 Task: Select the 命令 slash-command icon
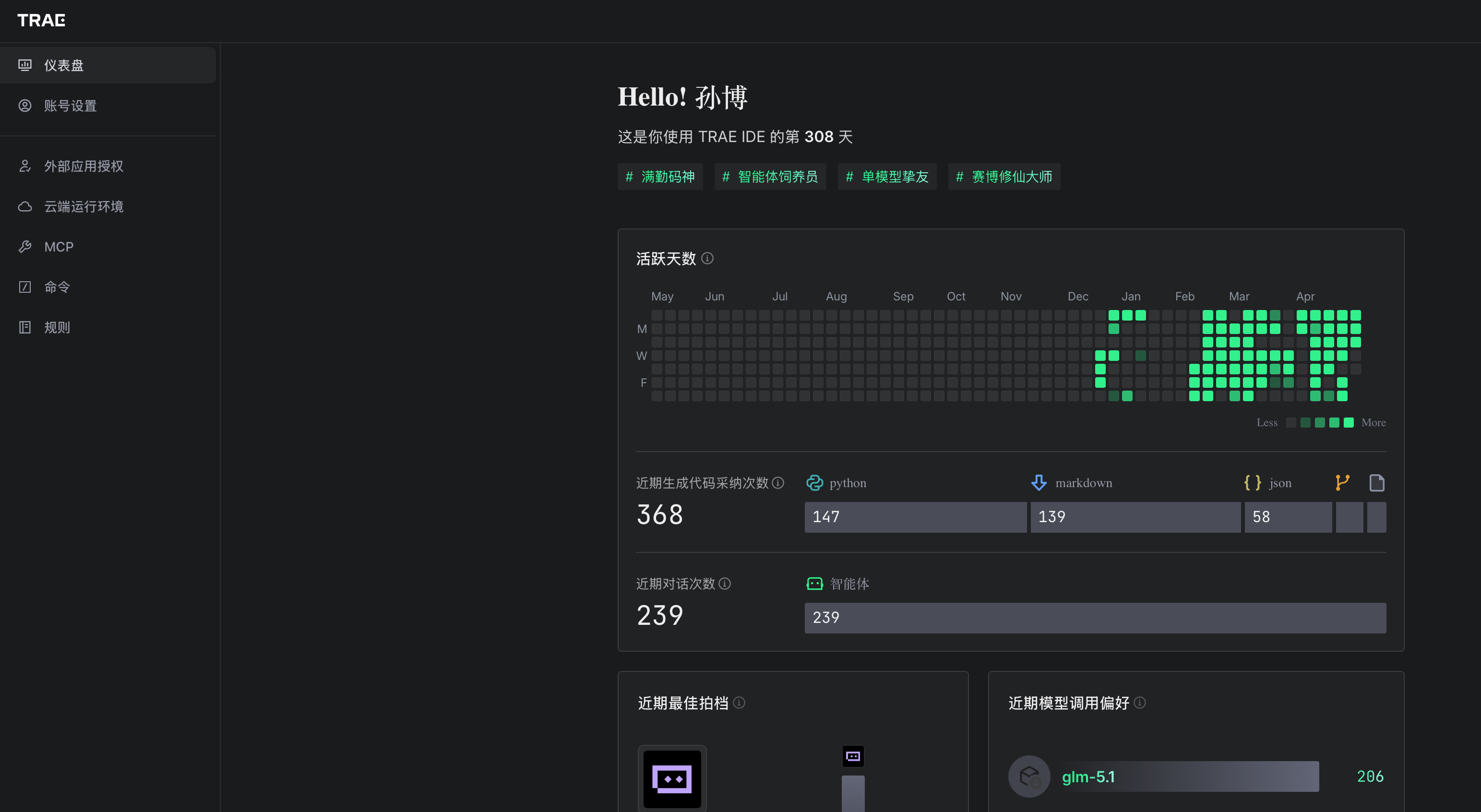[x=25, y=287]
